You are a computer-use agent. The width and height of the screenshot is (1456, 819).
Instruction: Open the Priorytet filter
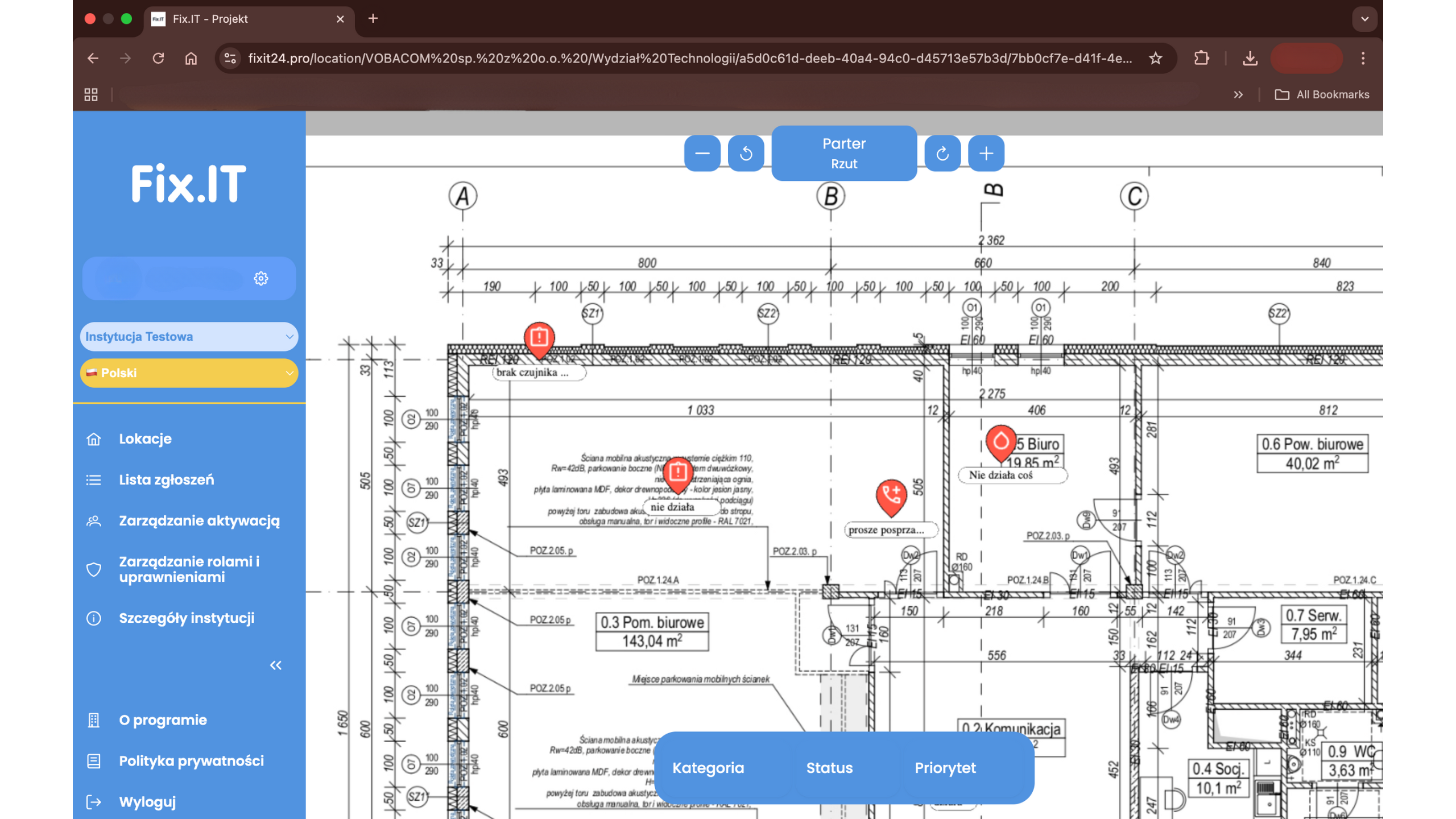[x=945, y=767]
